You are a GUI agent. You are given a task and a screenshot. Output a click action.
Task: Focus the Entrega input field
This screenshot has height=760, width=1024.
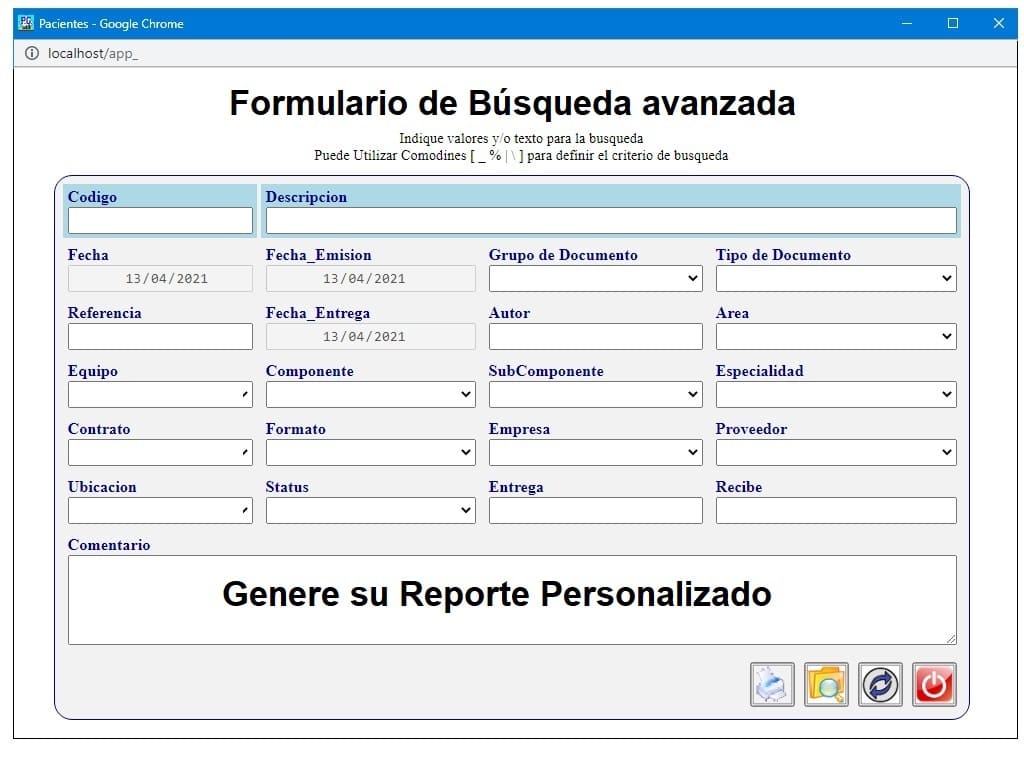pyautogui.click(x=596, y=511)
